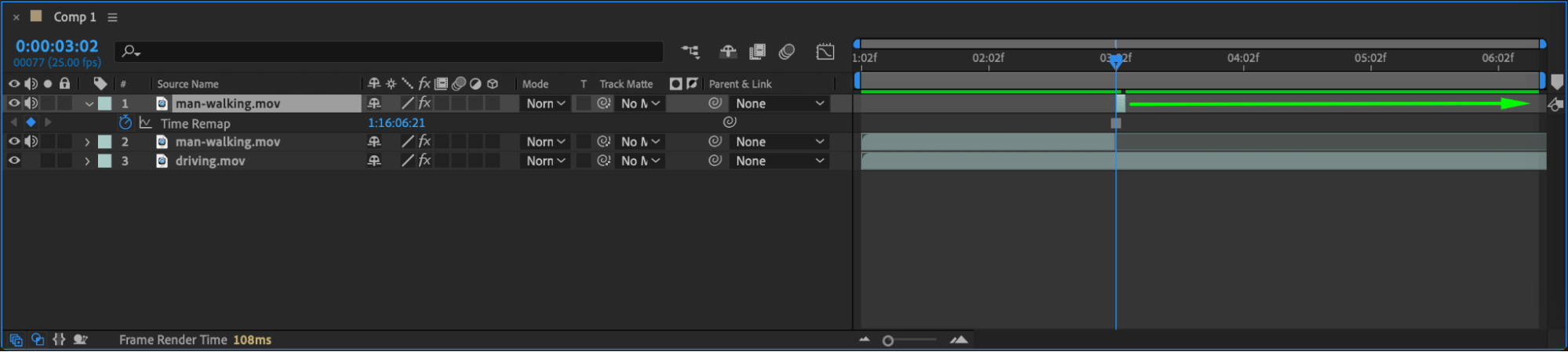1568x352 pixels.
Task: Toggle visibility of layer 1 man-walking.mov
Action: point(14,103)
